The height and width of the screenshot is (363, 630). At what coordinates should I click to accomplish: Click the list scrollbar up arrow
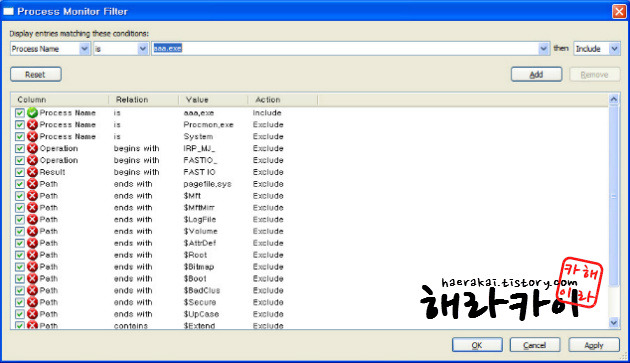click(614, 99)
